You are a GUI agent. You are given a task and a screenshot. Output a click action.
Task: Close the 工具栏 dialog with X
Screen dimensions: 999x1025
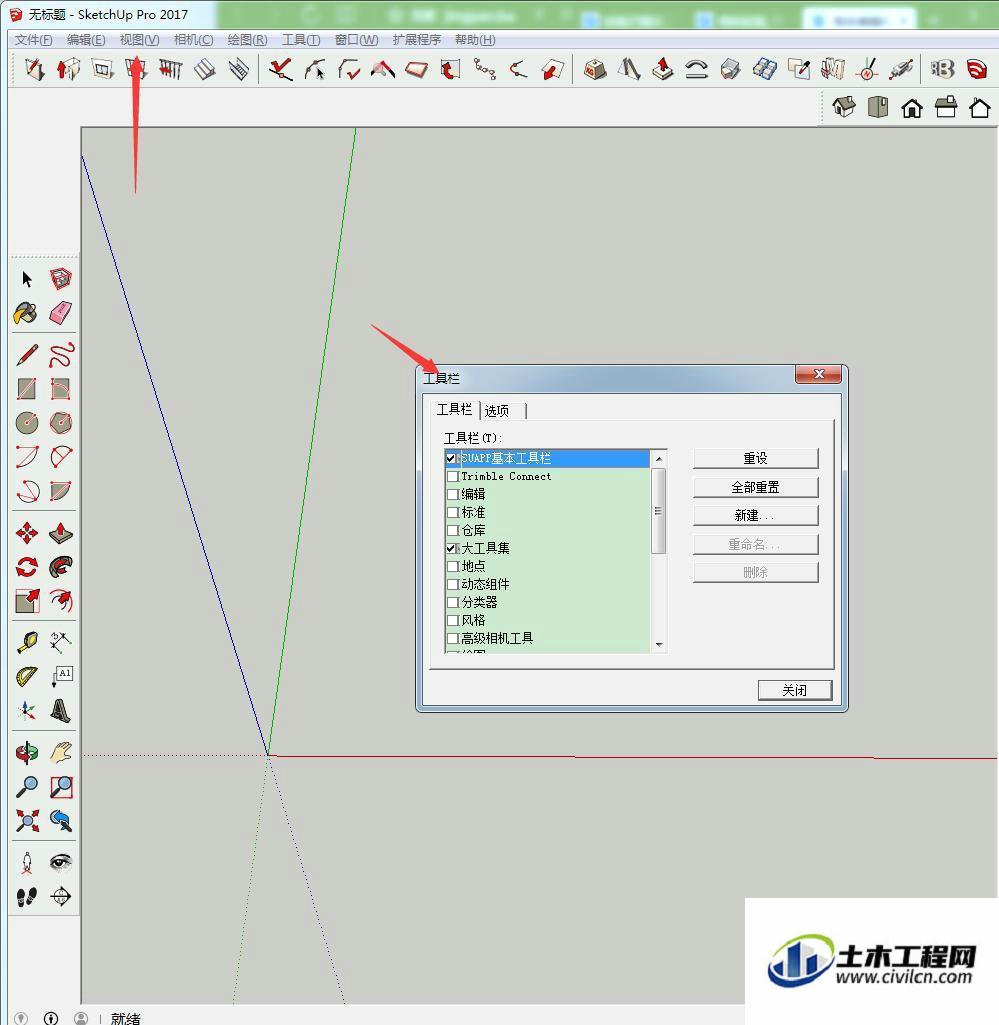coord(819,374)
